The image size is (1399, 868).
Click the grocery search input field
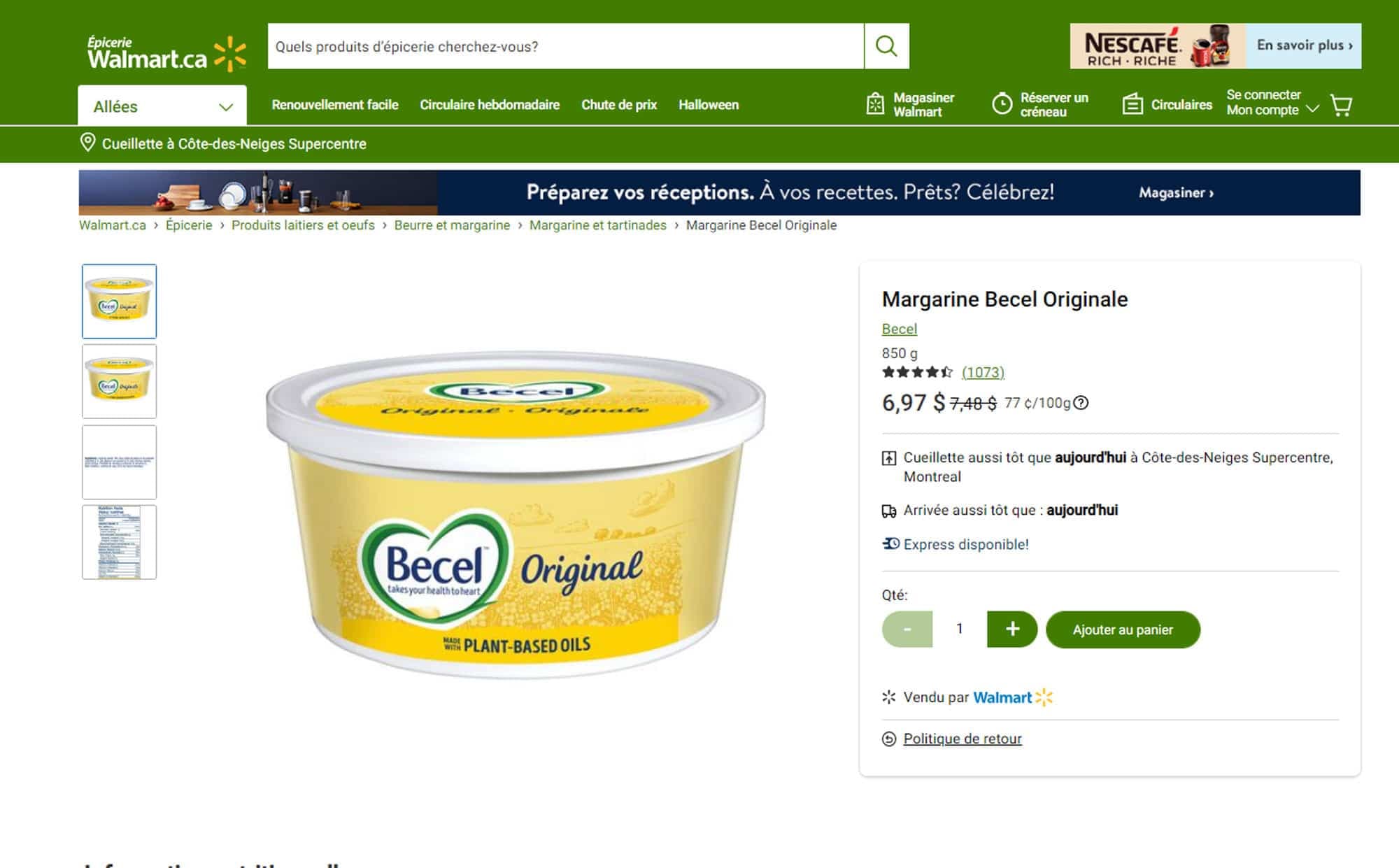(565, 46)
